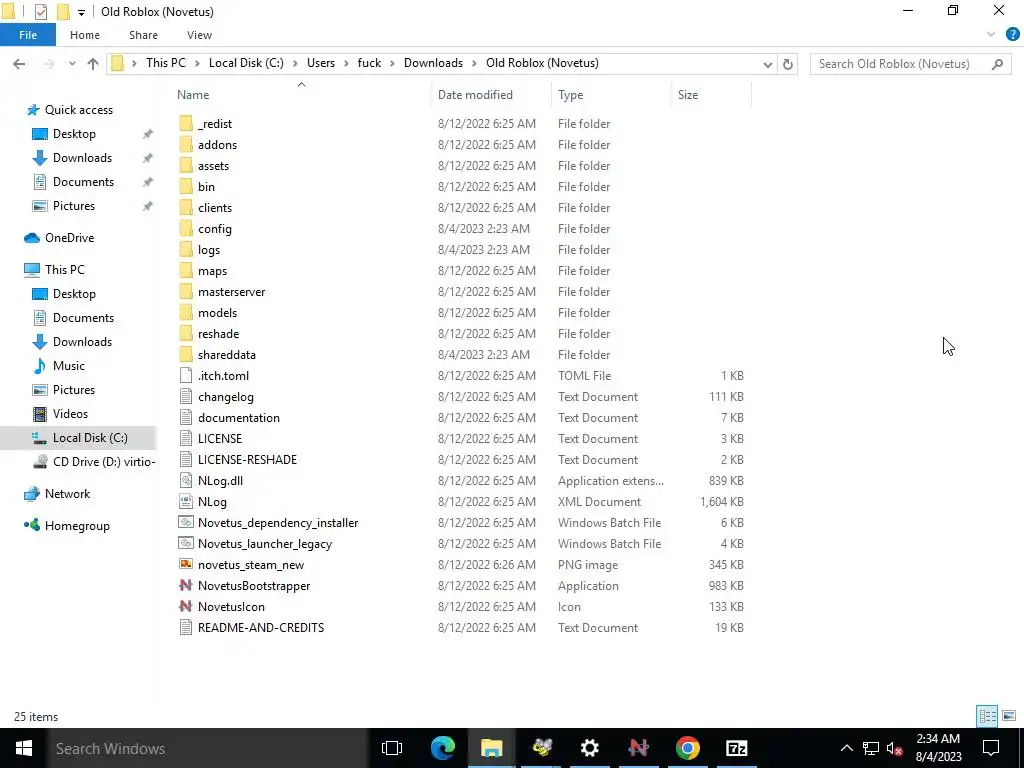Open Explorer help question mark icon
Viewport: 1024px width, 768px height.
click(x=1012, y=35)
